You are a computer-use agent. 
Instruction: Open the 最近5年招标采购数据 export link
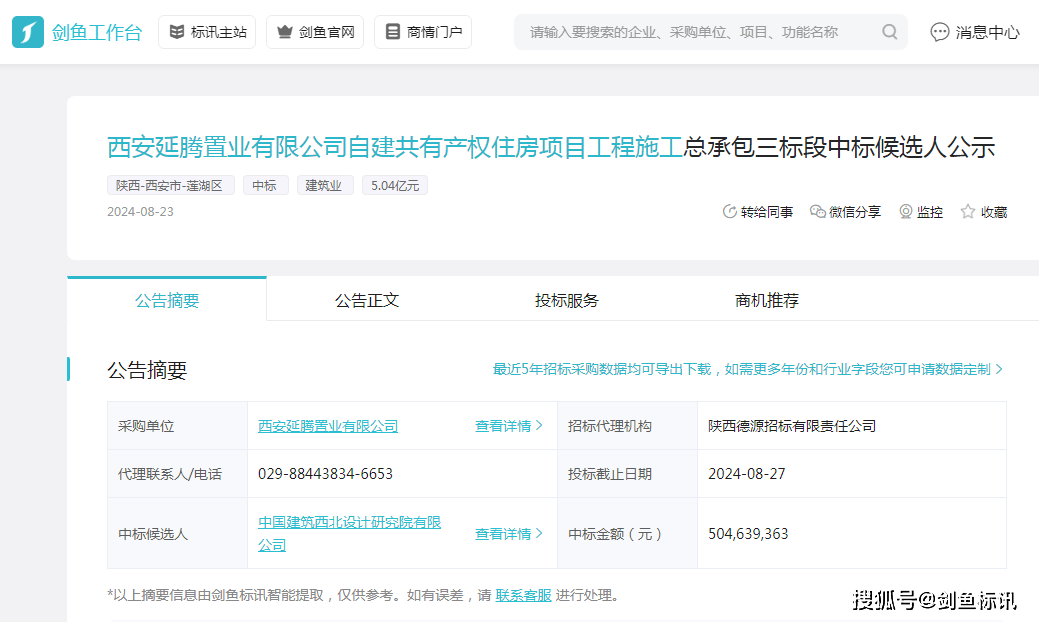click(x=747, y=369)
